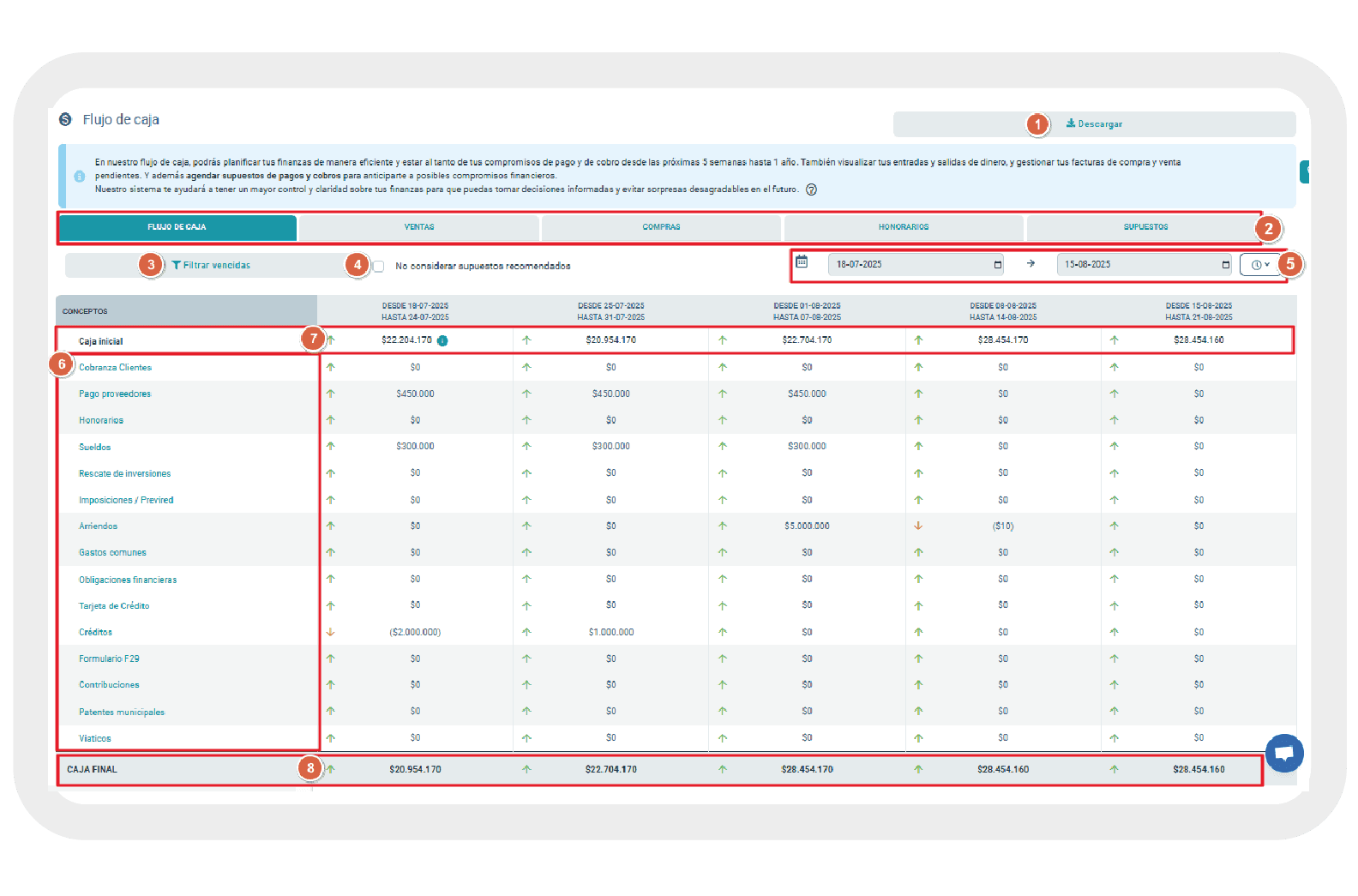Click the info icon in the blue banner
1358x896 pixels.
pyautogui.click(x=79, y=176)
